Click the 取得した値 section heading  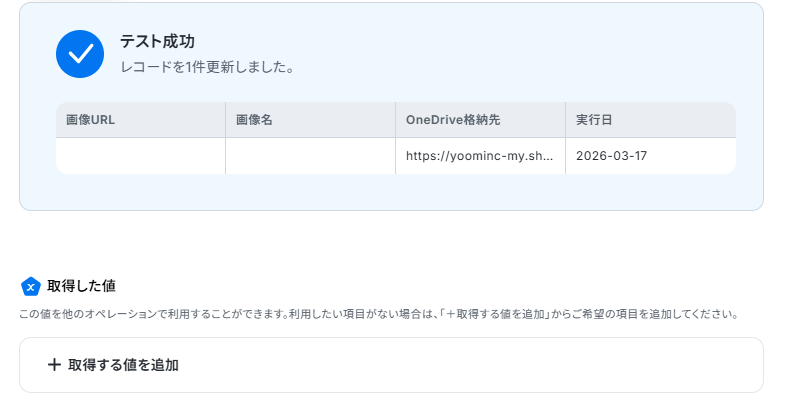point(81,286)
